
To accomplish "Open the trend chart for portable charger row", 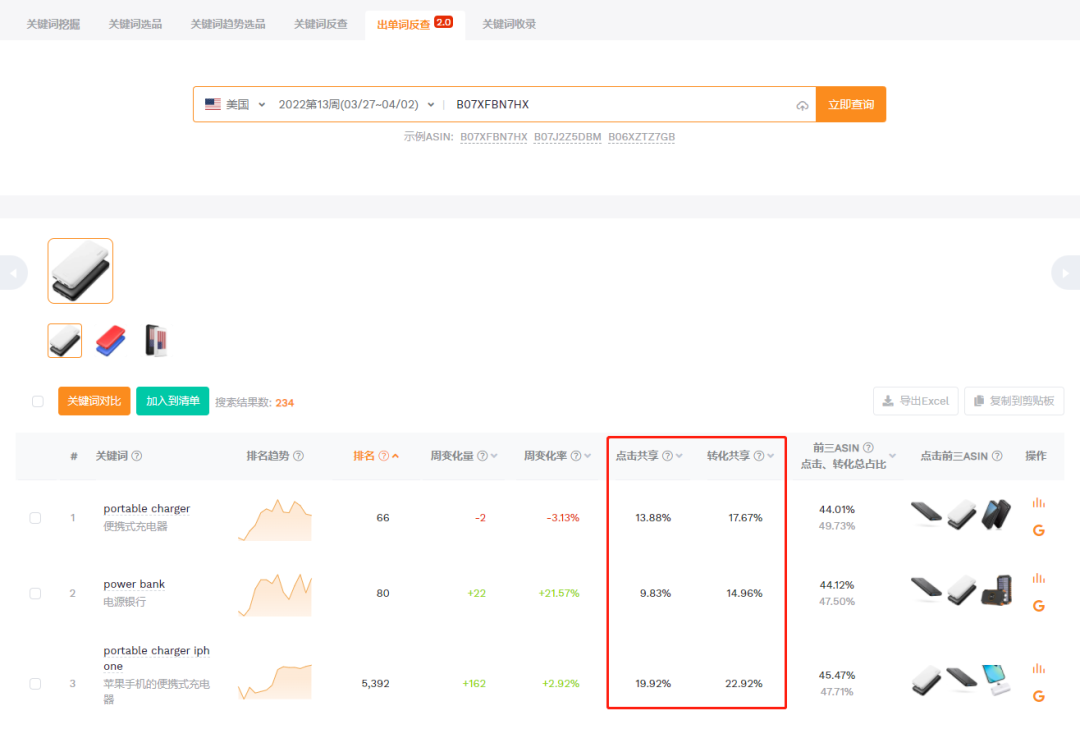I will (275, 520).
